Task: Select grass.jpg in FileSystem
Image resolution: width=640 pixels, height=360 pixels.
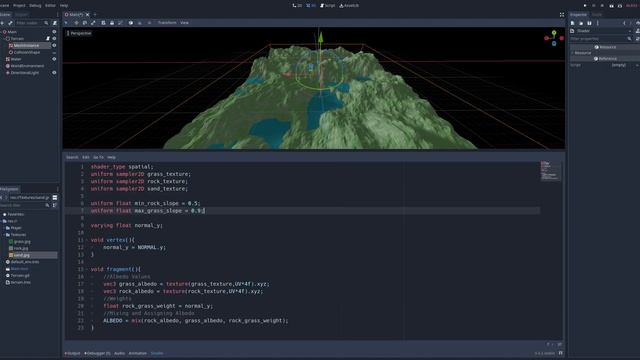Action: pyautogui.click(x=22, y=242)
